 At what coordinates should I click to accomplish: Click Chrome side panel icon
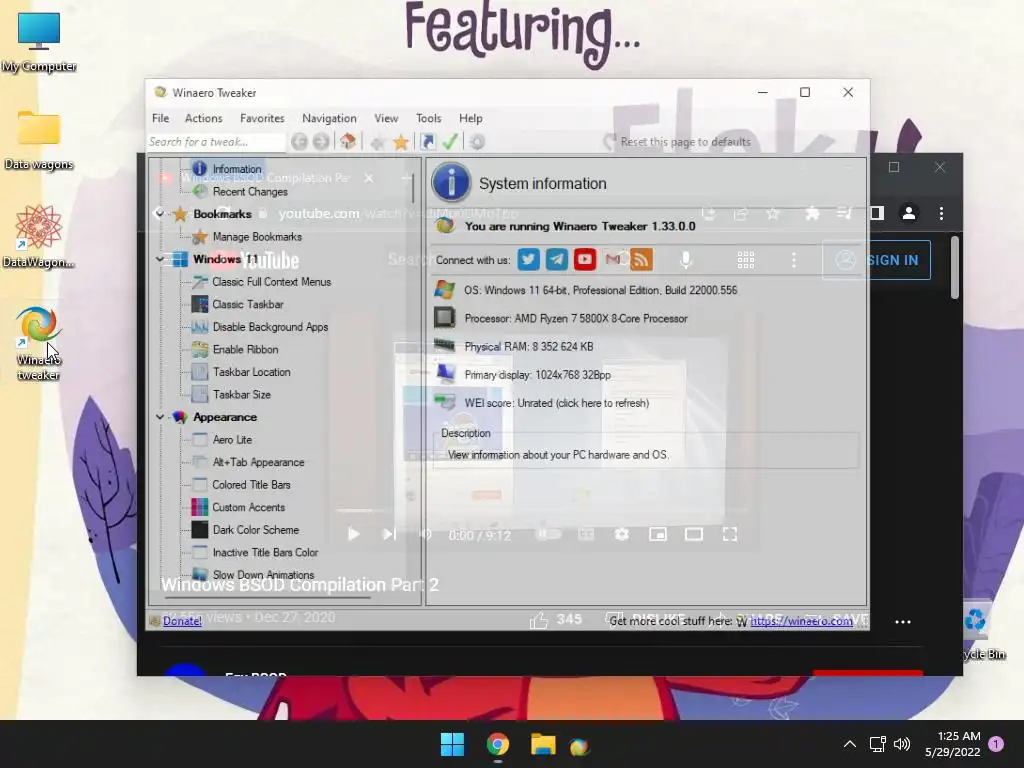click(876, 214)
